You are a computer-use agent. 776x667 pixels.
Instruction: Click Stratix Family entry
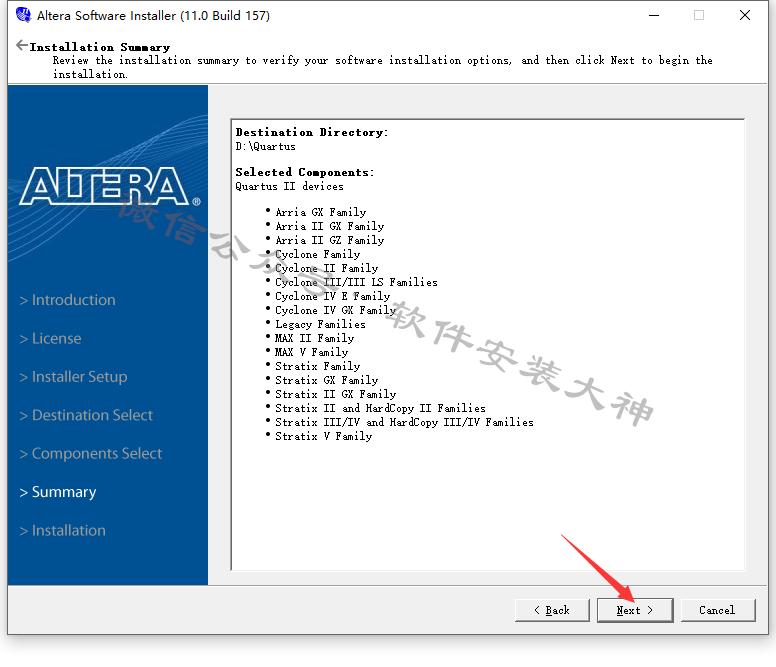(318, 366)
